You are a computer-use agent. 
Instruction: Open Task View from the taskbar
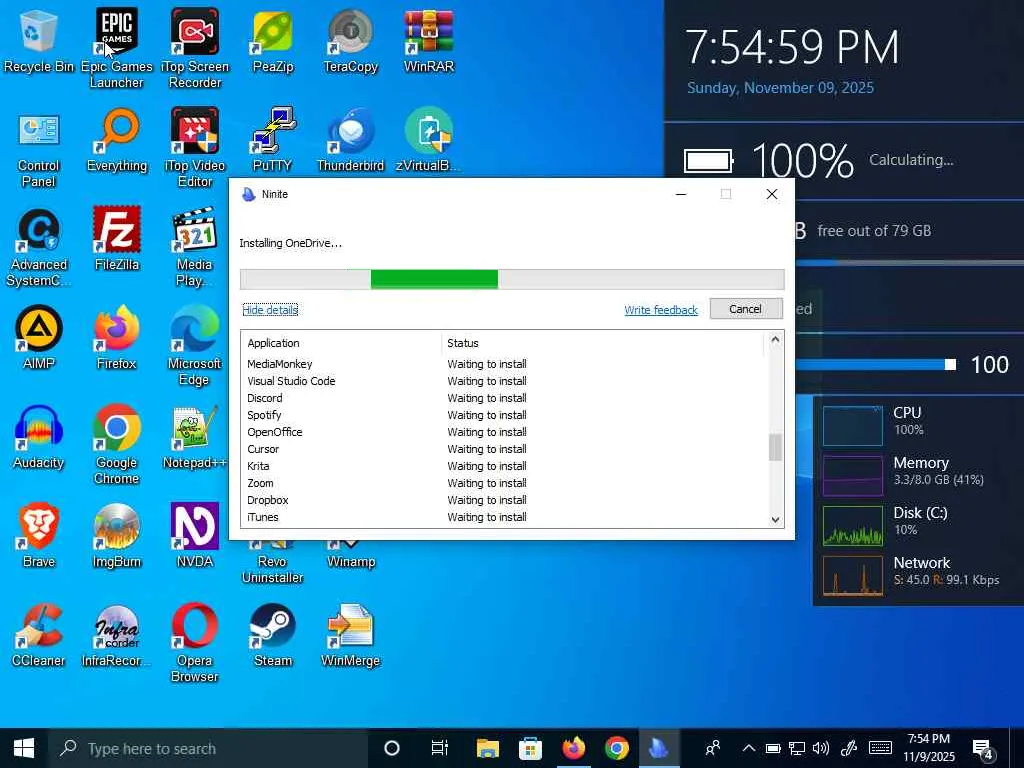pos(440,748)
